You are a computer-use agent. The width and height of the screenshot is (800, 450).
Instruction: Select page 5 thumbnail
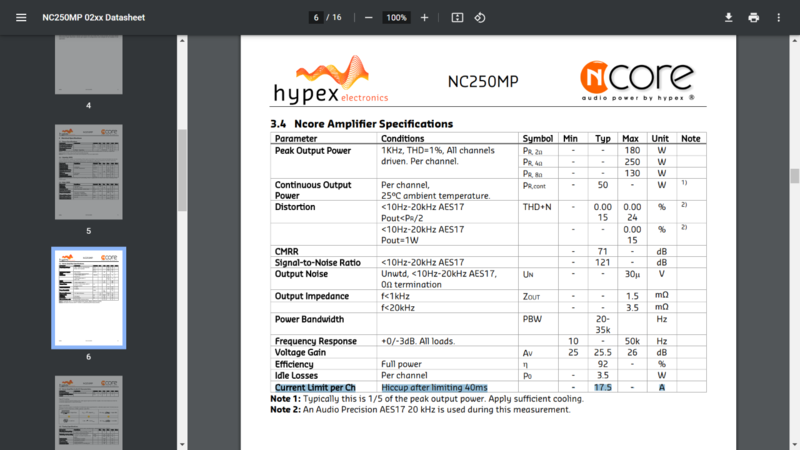[88, 172]
